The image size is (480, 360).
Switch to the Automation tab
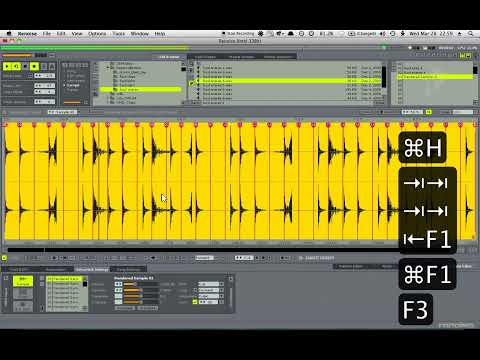point(55,269)
